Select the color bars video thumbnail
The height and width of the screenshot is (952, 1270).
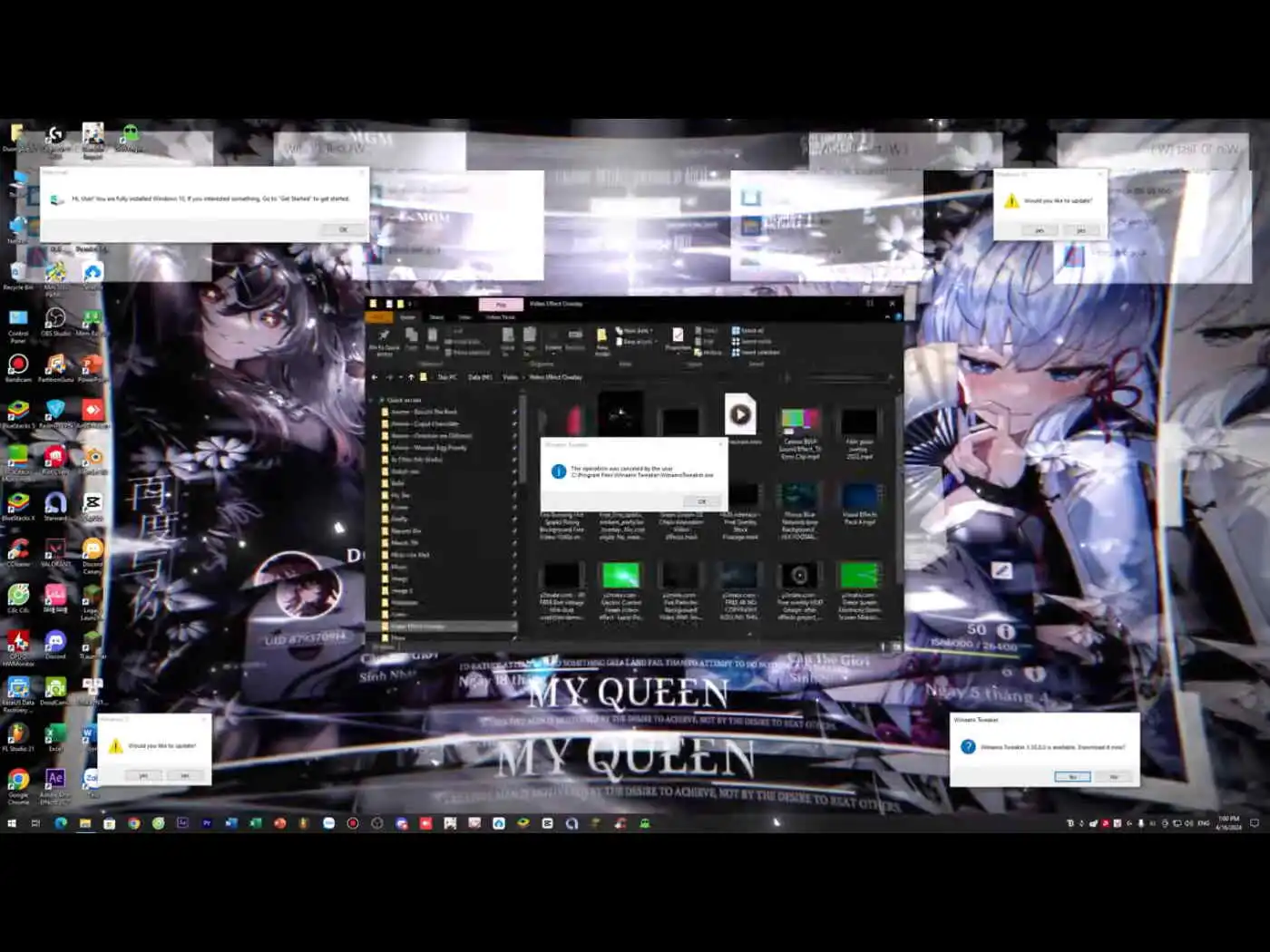799,419
